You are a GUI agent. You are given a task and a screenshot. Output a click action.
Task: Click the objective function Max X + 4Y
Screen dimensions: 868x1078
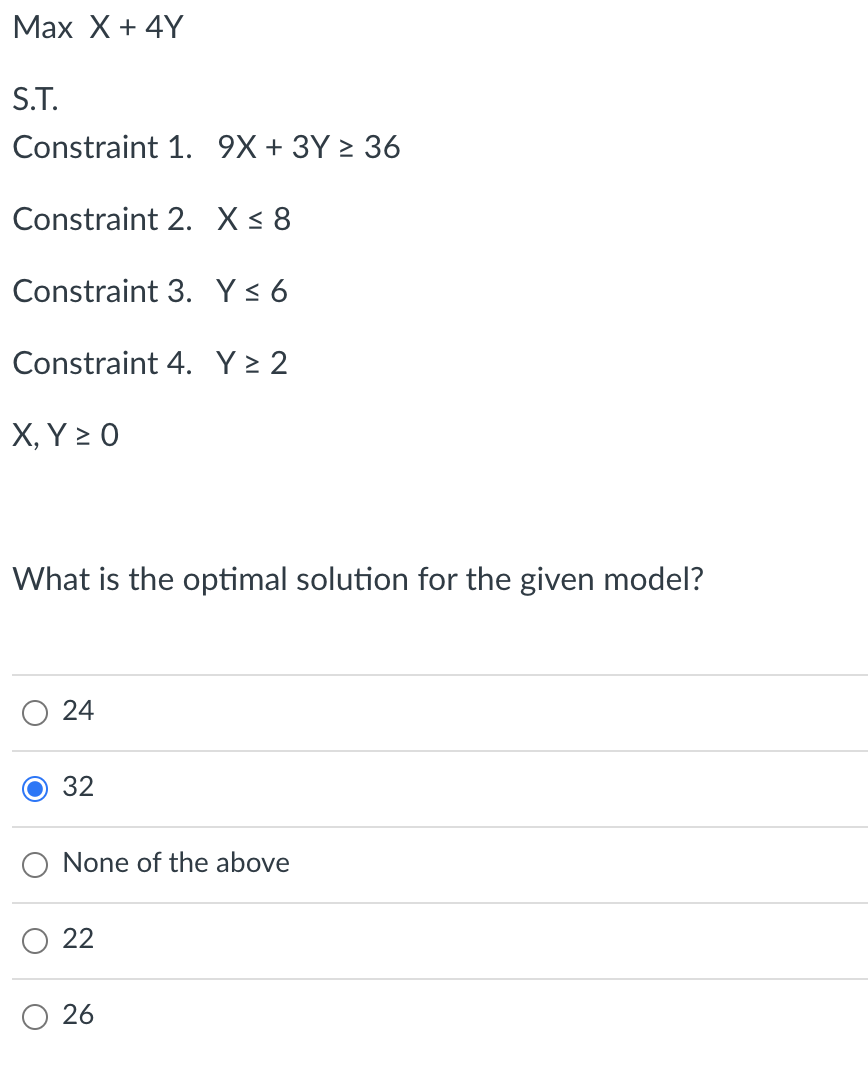tap(98, 28)
